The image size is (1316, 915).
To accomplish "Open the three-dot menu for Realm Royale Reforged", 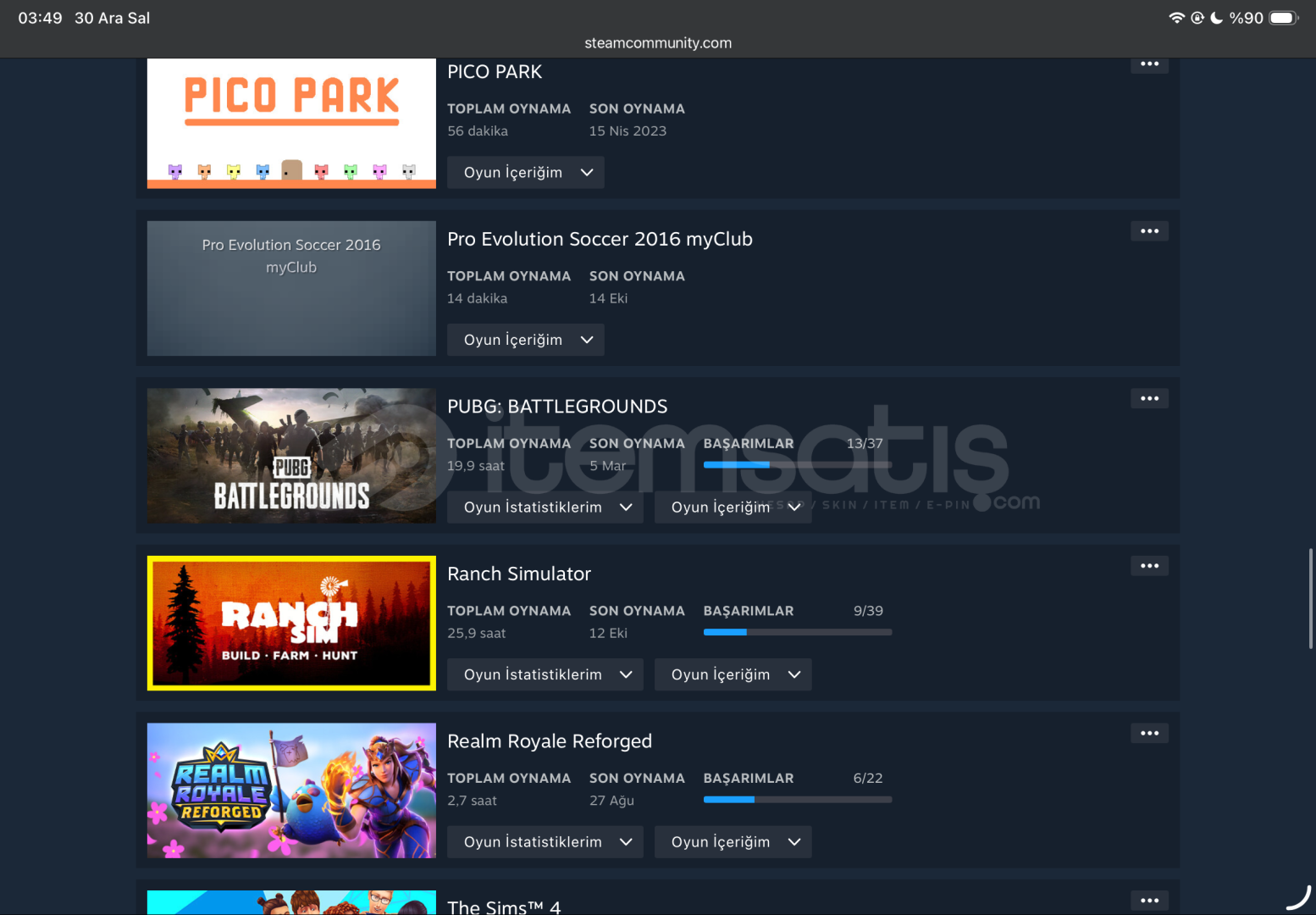I will (1149, 733).
